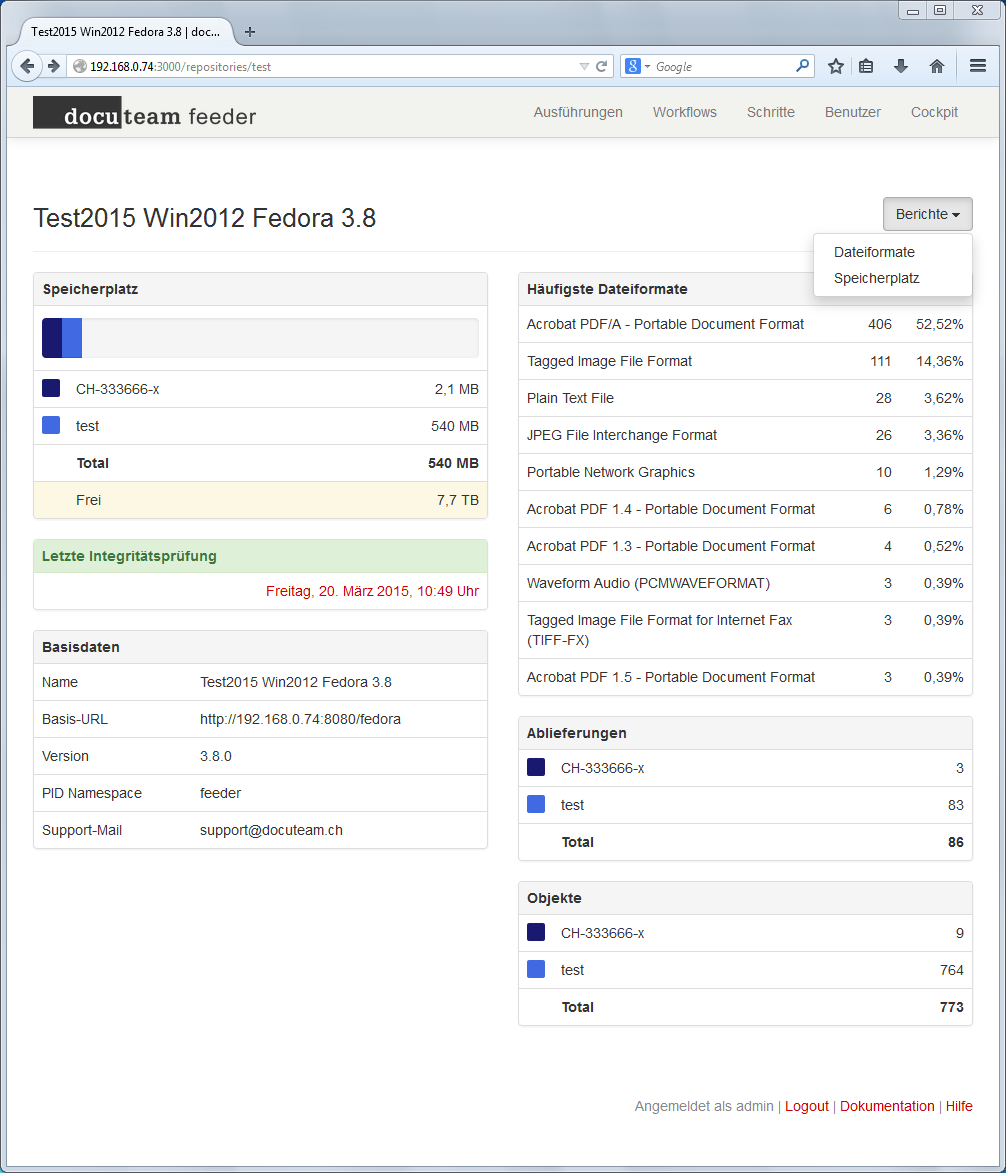Click support@docuteam.ch mail value

coord(271,830)
